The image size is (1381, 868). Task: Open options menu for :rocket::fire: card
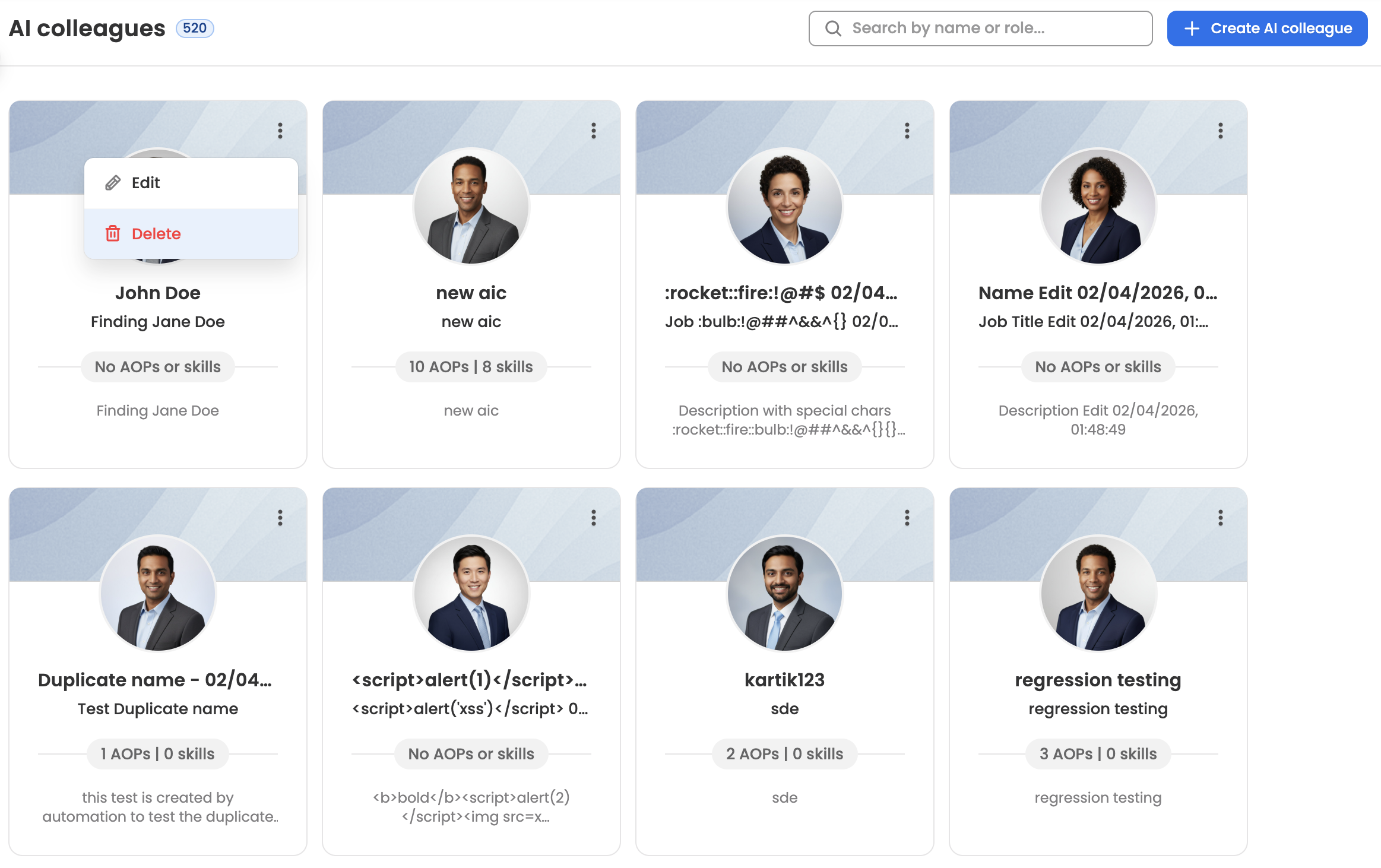click(907, 131)
